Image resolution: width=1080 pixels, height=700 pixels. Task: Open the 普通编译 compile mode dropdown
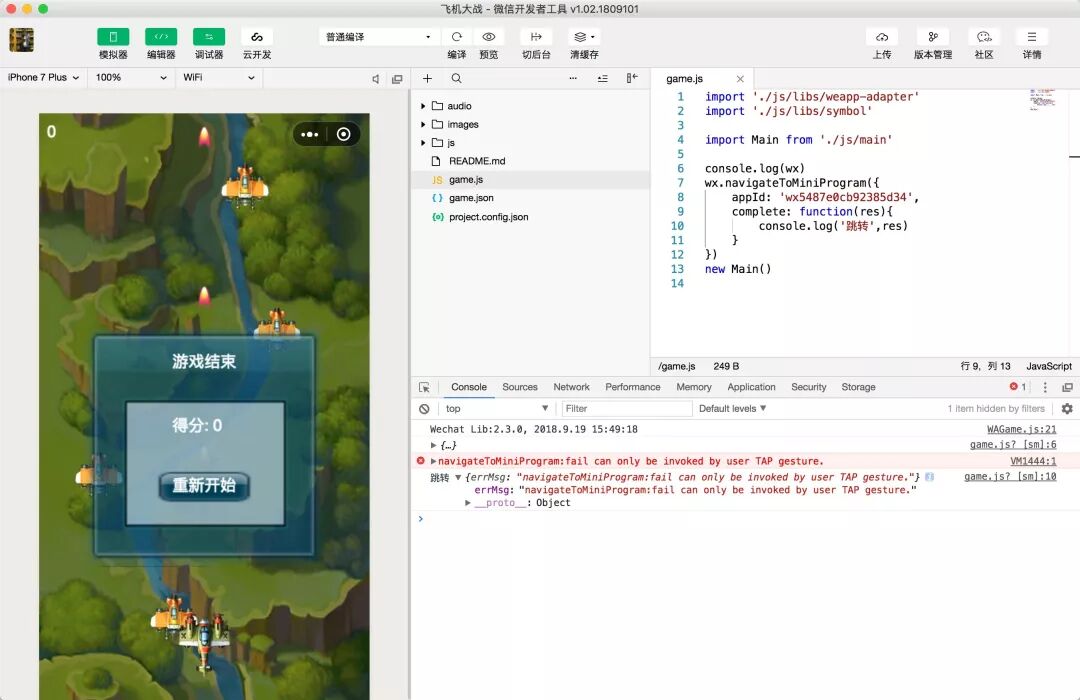[378, 37]
